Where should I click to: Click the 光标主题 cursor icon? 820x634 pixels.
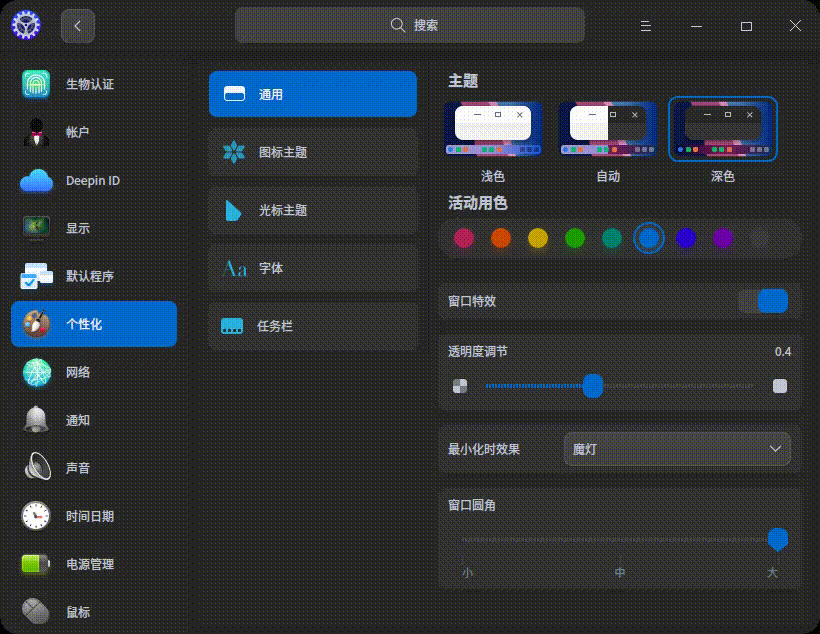[233, 210]
